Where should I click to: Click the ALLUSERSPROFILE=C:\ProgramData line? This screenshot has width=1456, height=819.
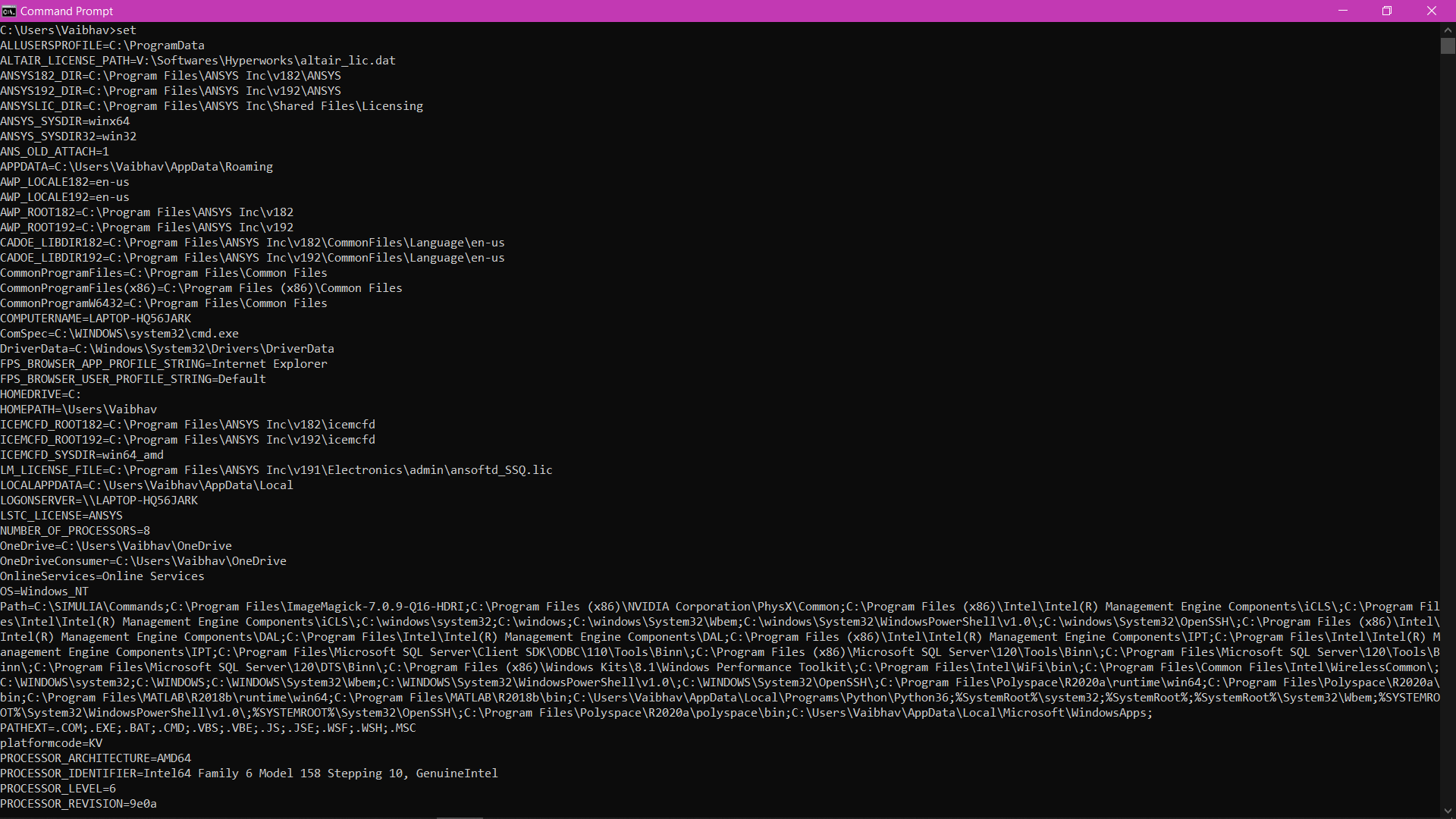tap(102, 45)
